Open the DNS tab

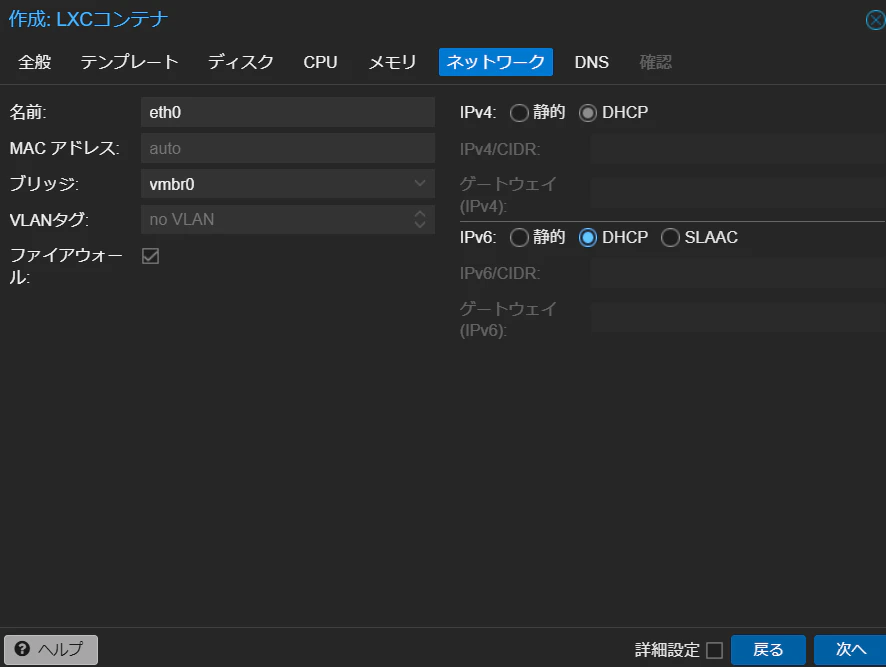pyautogui.click(x=592, y=62)
